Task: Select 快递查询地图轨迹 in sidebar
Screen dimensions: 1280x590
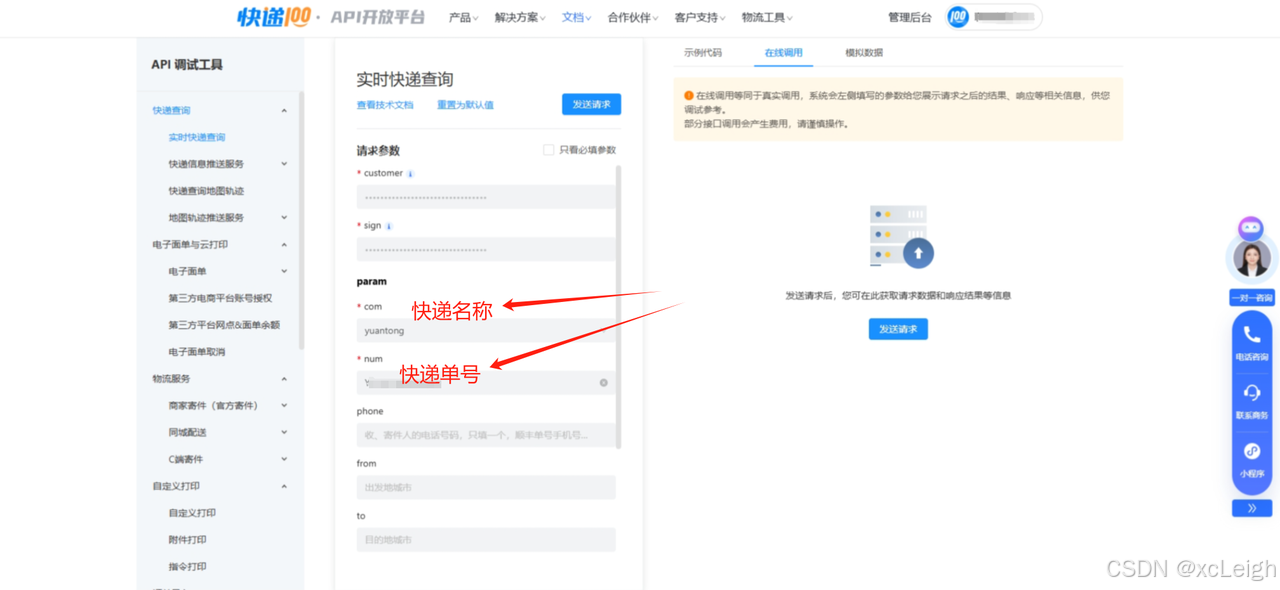Action: (206, 191)
